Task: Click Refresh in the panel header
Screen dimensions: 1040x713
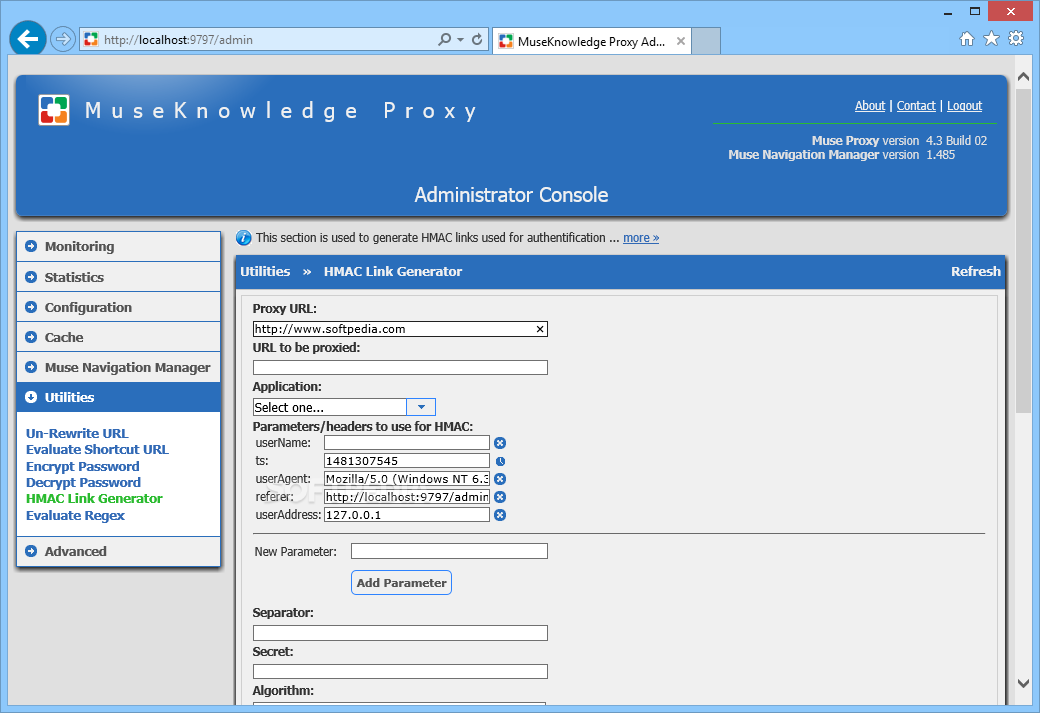Action: click(976, 271)
